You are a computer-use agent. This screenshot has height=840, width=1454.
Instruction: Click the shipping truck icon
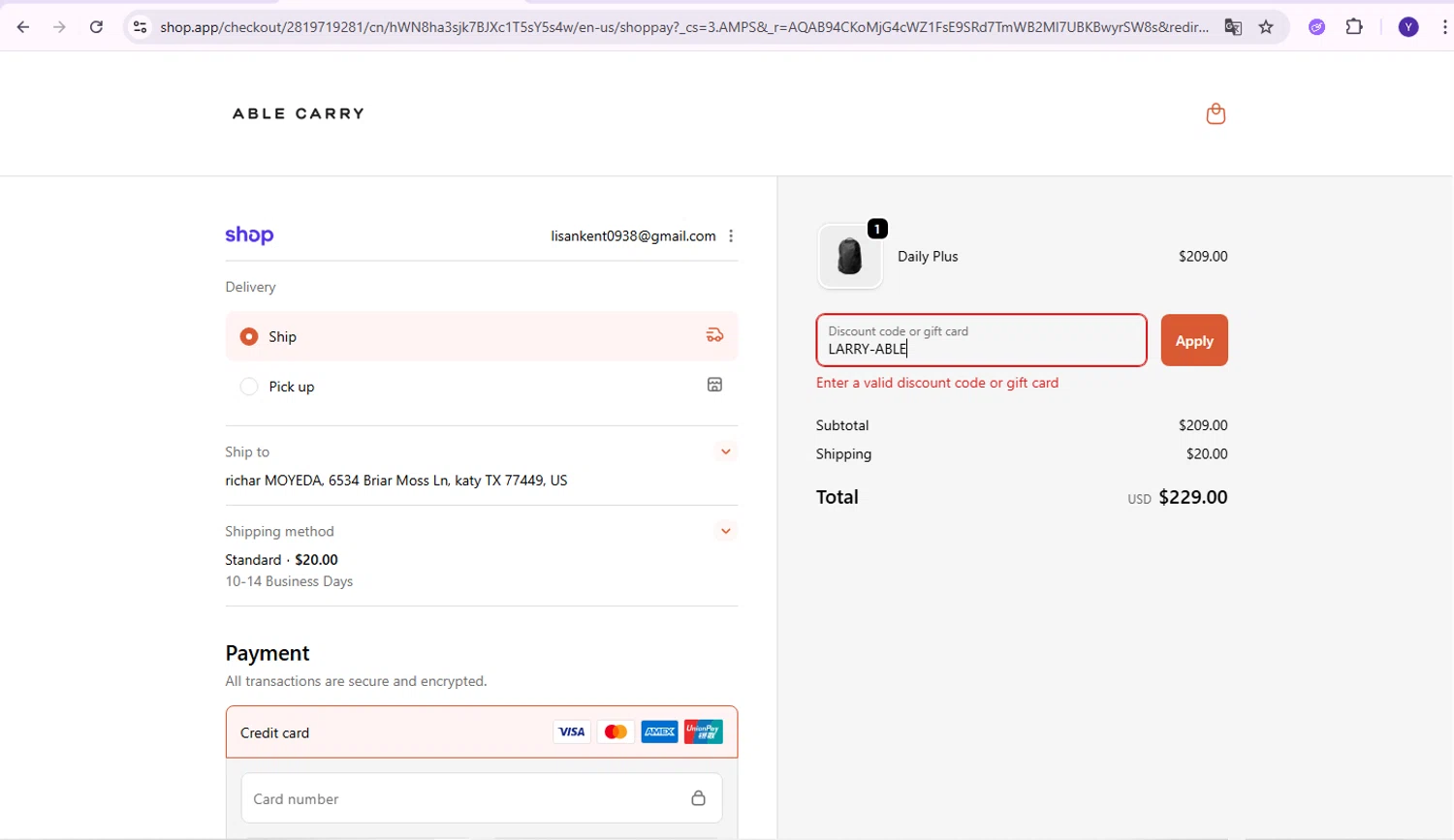pyautogui.click(x=714, y=335)
